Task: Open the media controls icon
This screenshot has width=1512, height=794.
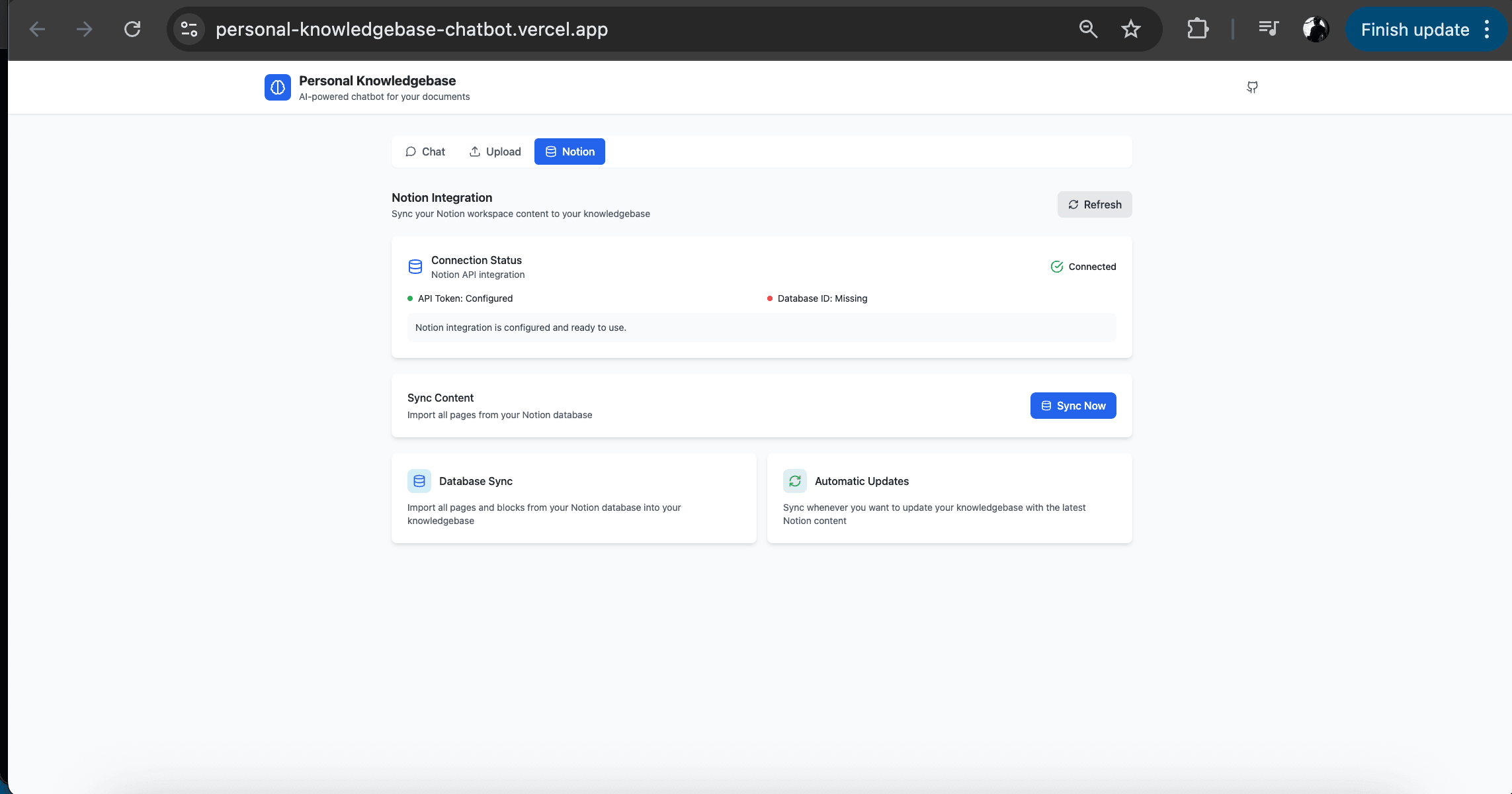Action: [x=1269, y=28]
